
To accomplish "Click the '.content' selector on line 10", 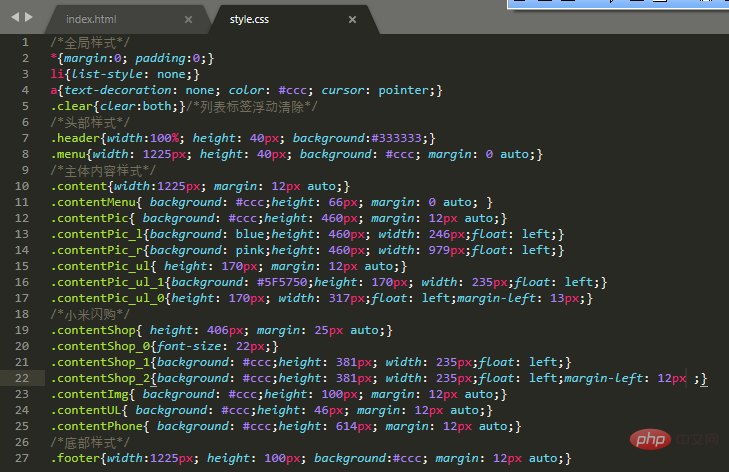I will [79, 186].
